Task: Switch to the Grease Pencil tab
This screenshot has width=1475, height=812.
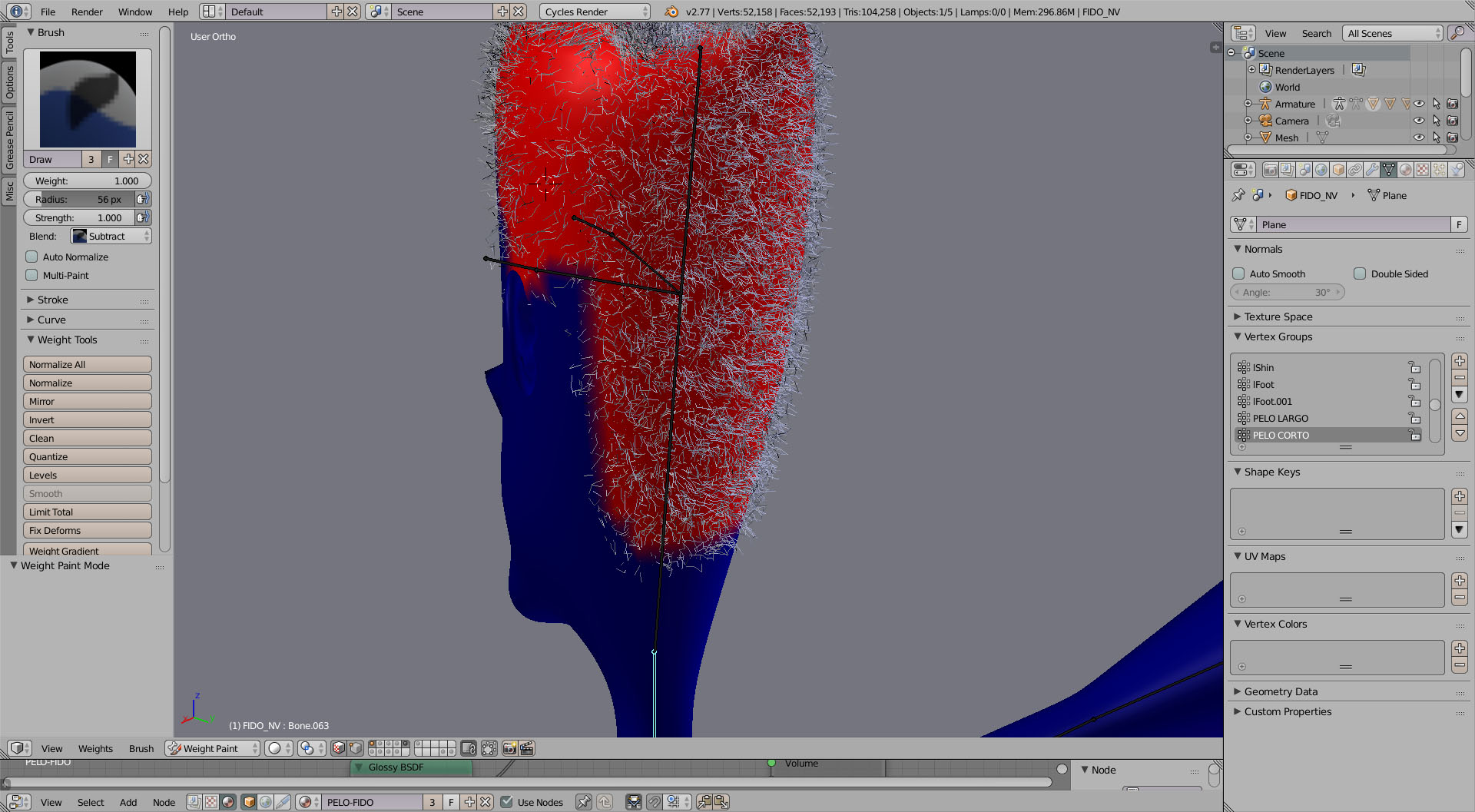Action: (x=9, y=139)
